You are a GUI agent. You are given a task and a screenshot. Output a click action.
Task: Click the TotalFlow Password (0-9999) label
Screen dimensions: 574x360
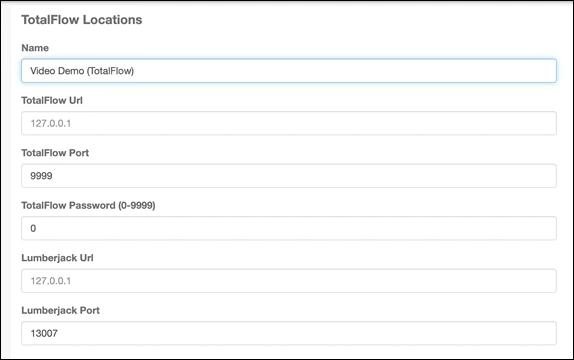click(x=88, y=205)
